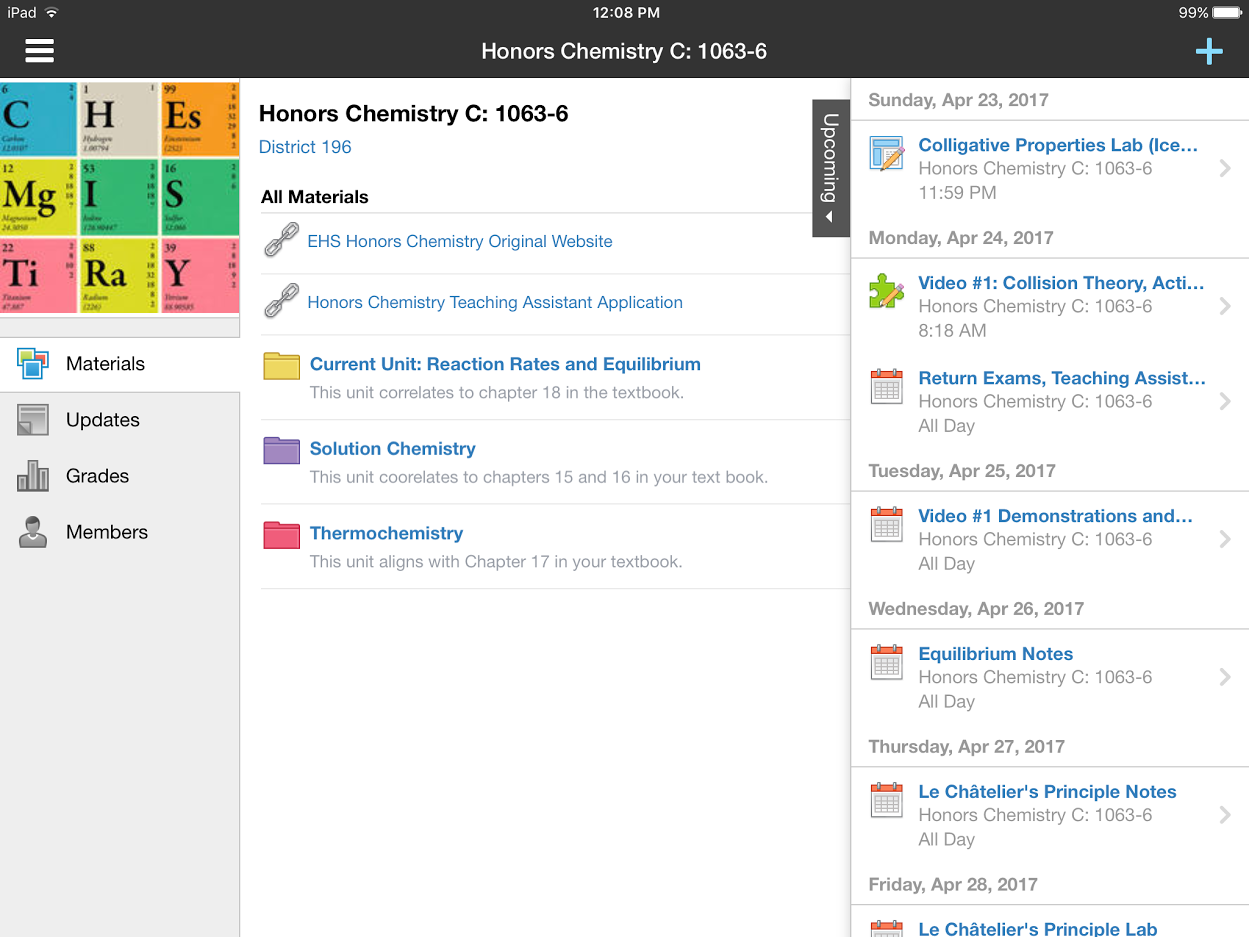Expand Colligative Properties Lab chevron arrow
This screenshot has width=1249, height=937.
pyautogui.click(x=1225, y=168)
